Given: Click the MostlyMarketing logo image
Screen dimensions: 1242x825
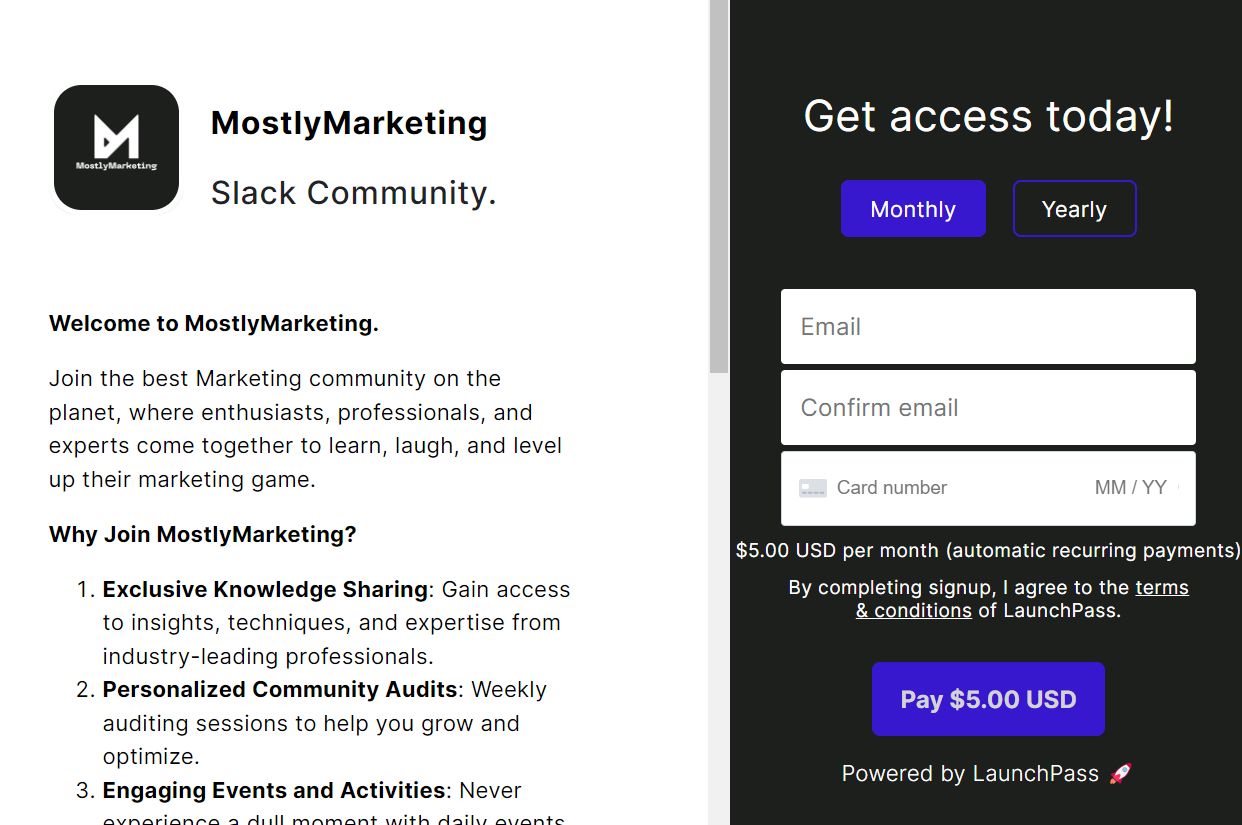Looking at the screenshot, I should click(x=116, y=147).
